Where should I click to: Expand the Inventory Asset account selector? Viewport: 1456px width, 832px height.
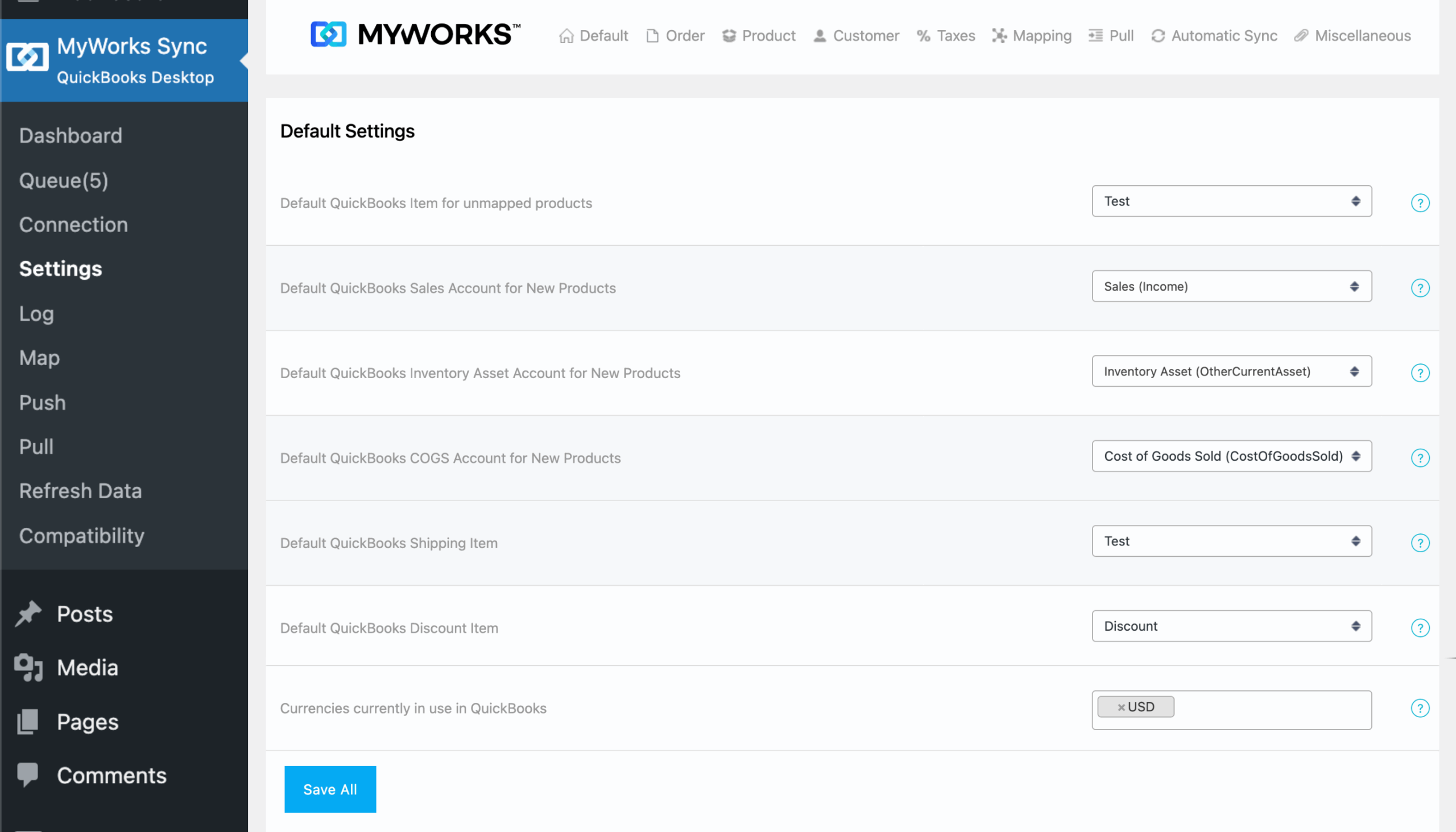coord(1231,371)
